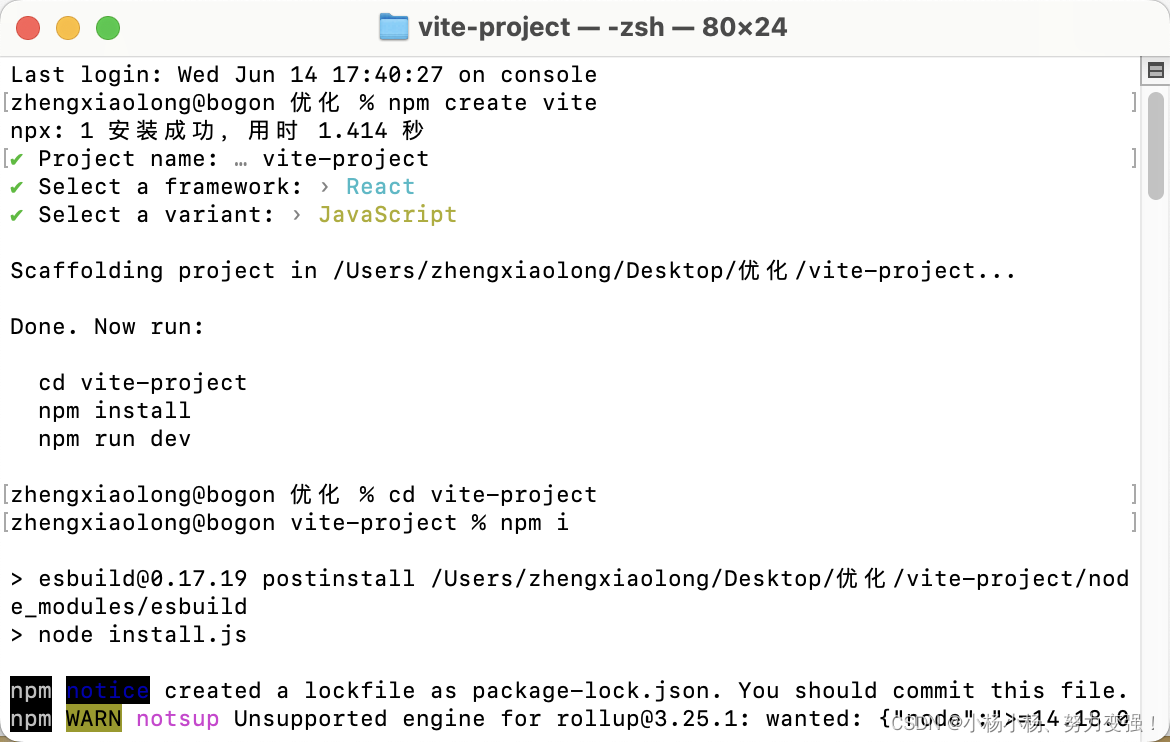
Task: Click the chevron before the cyan "React" answer
Action: pyautogui.click(x=323, y=186)
